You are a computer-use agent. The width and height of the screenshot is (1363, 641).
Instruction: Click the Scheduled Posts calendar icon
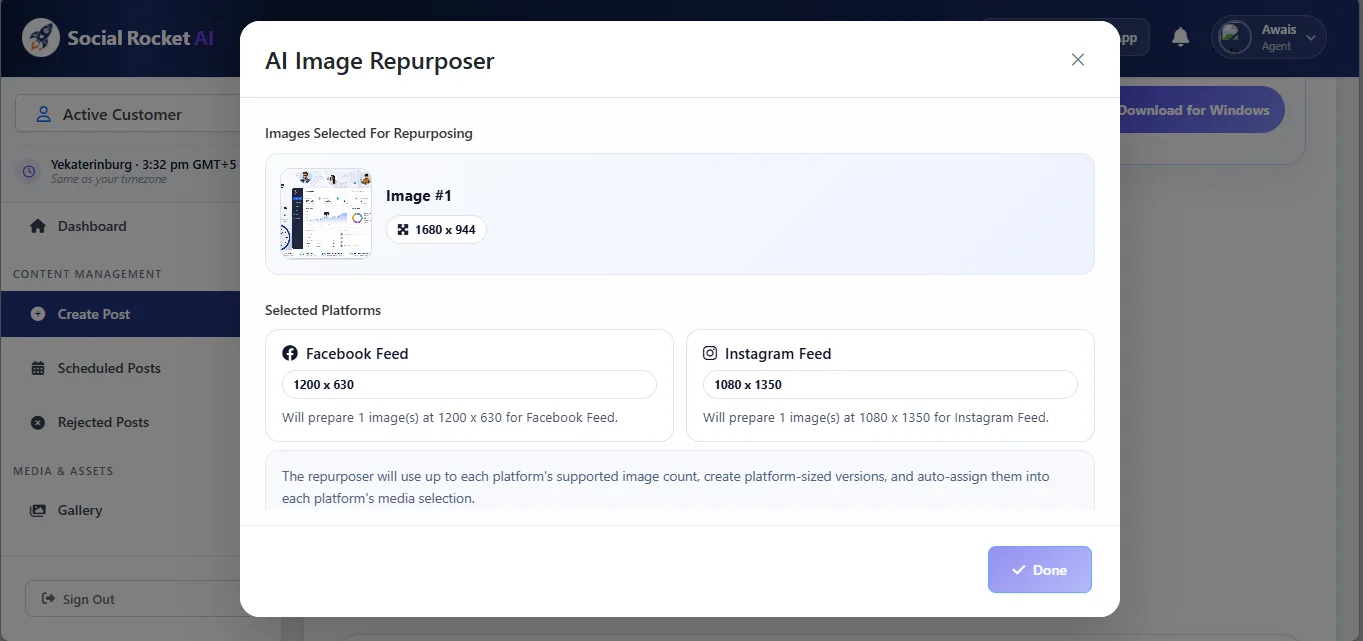click(38, 368)
